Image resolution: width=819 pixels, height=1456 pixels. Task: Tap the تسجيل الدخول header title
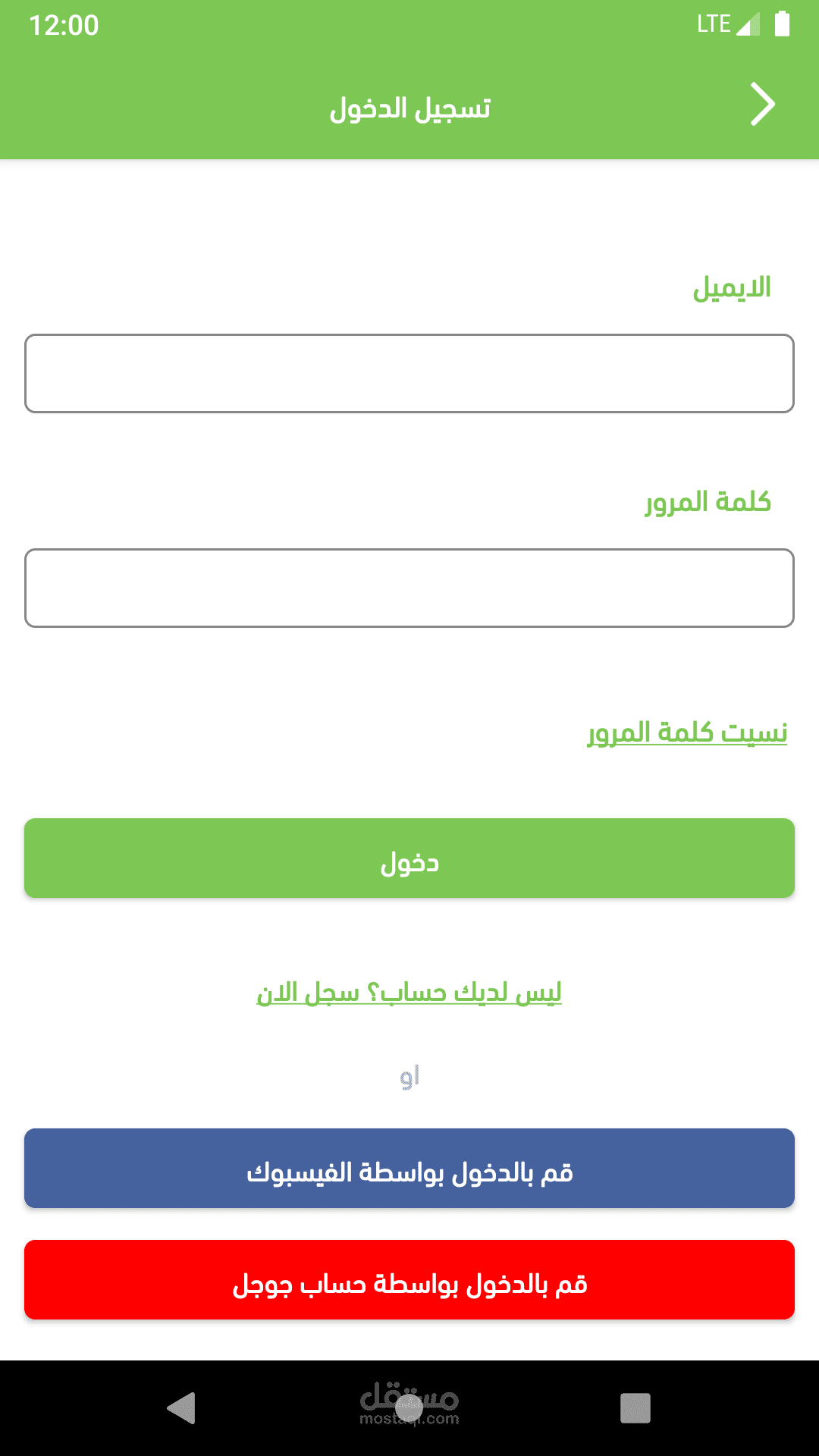click(x=409, y=108)
